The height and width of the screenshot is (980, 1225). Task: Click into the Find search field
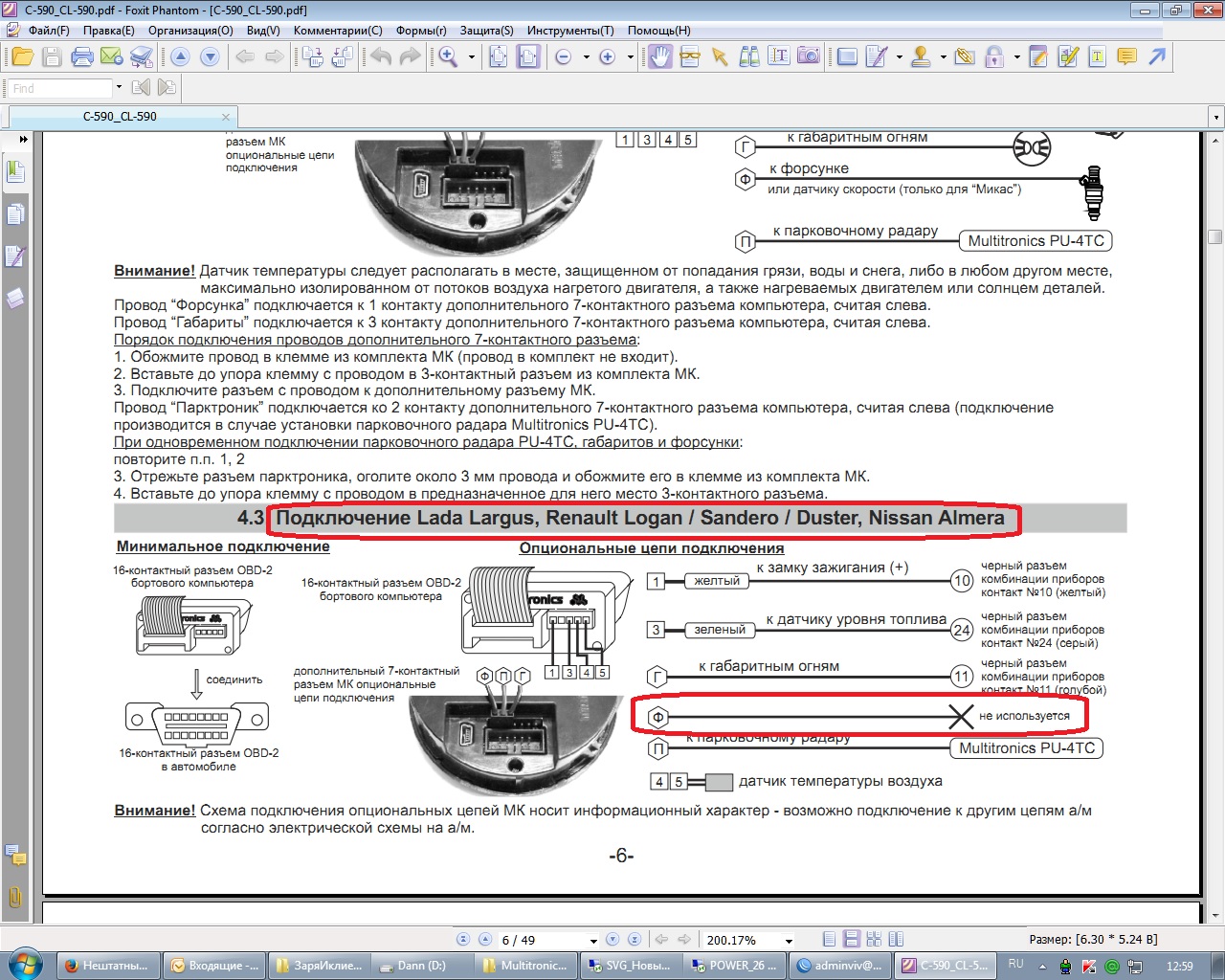[x=58, y=88]
